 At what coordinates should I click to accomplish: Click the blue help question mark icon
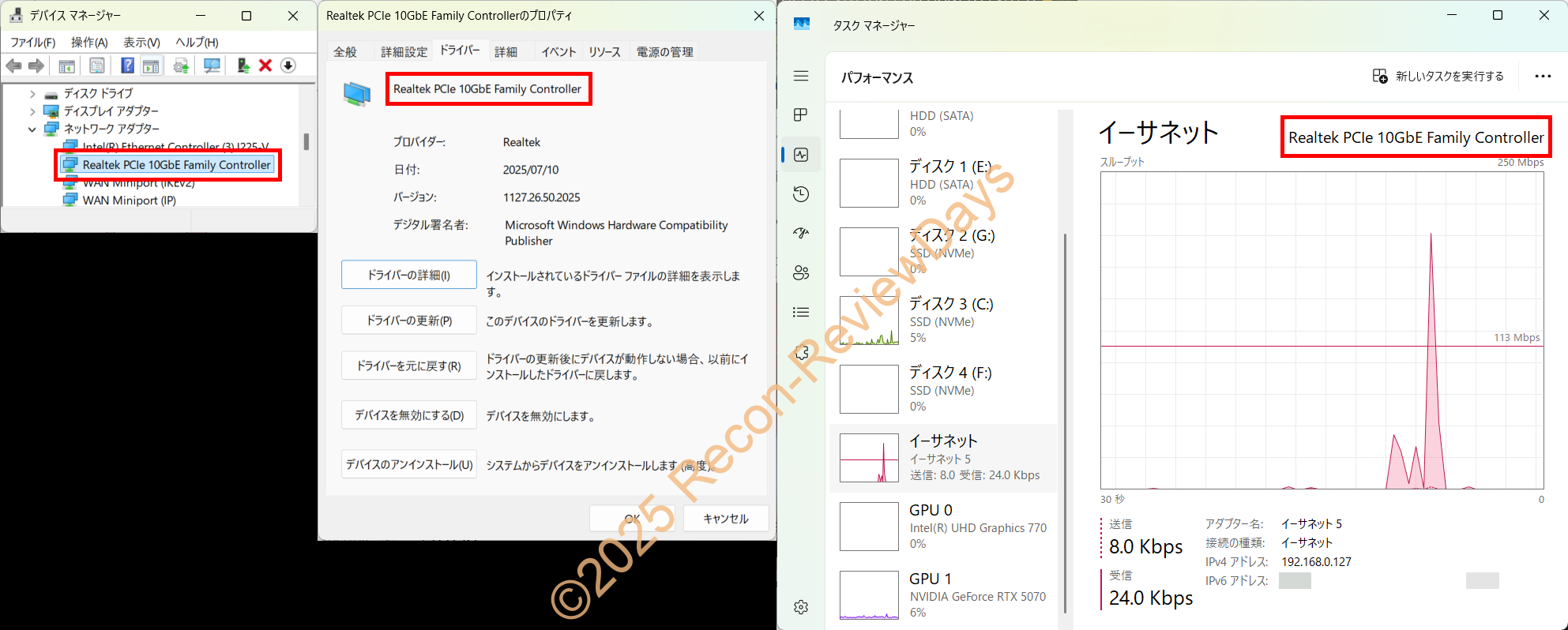[x=127, y=66]
